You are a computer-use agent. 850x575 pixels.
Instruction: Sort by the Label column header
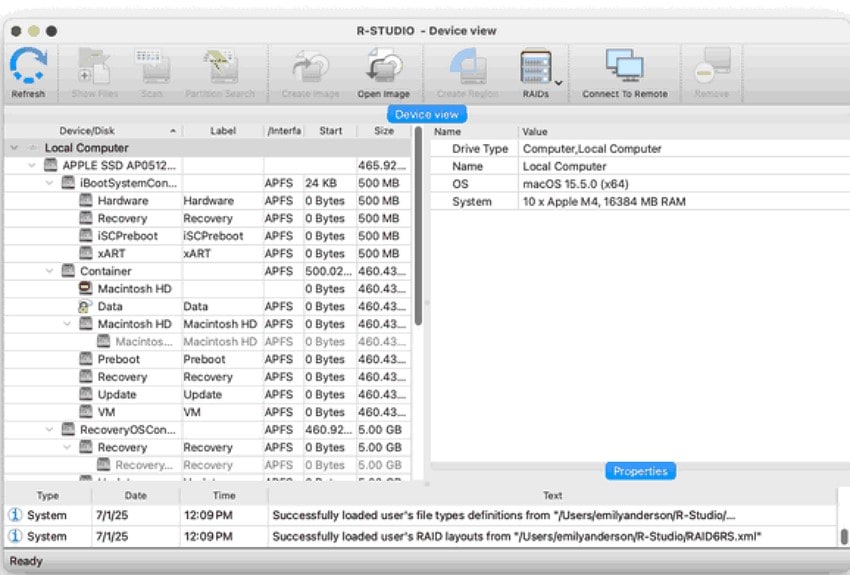(x=223, y=131)
